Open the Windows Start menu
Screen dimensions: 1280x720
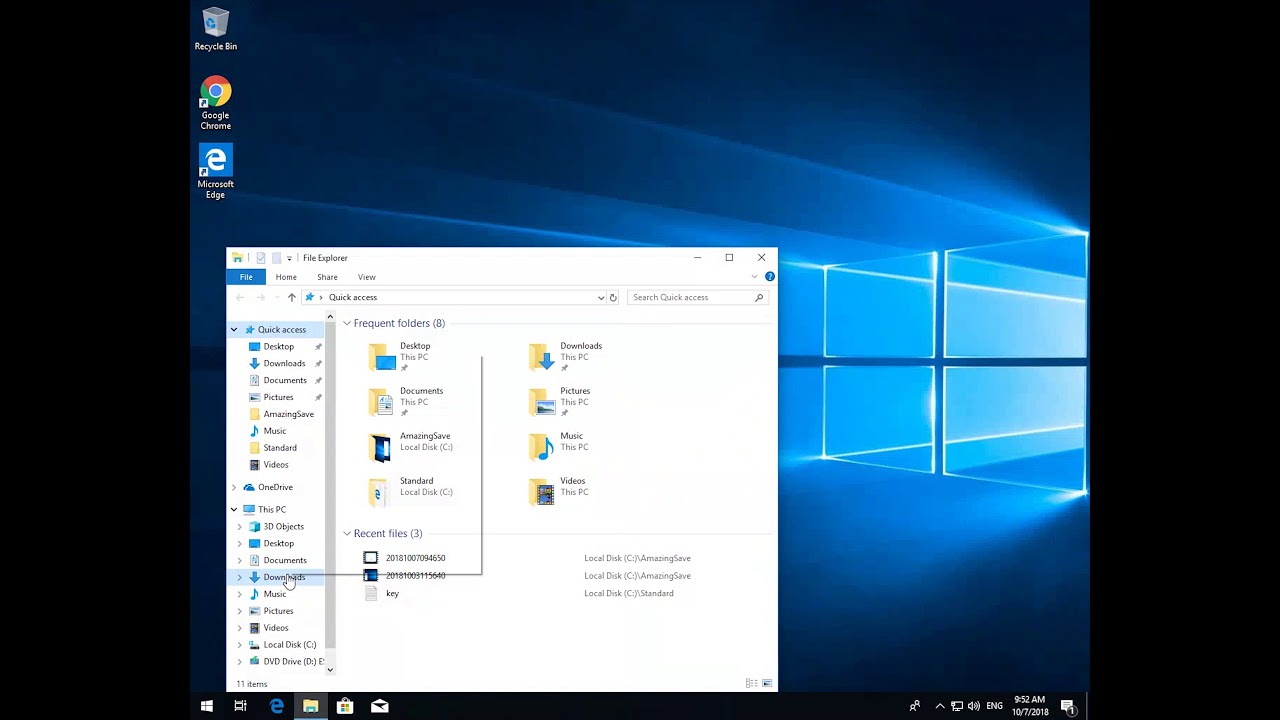[x=206, y=706]
